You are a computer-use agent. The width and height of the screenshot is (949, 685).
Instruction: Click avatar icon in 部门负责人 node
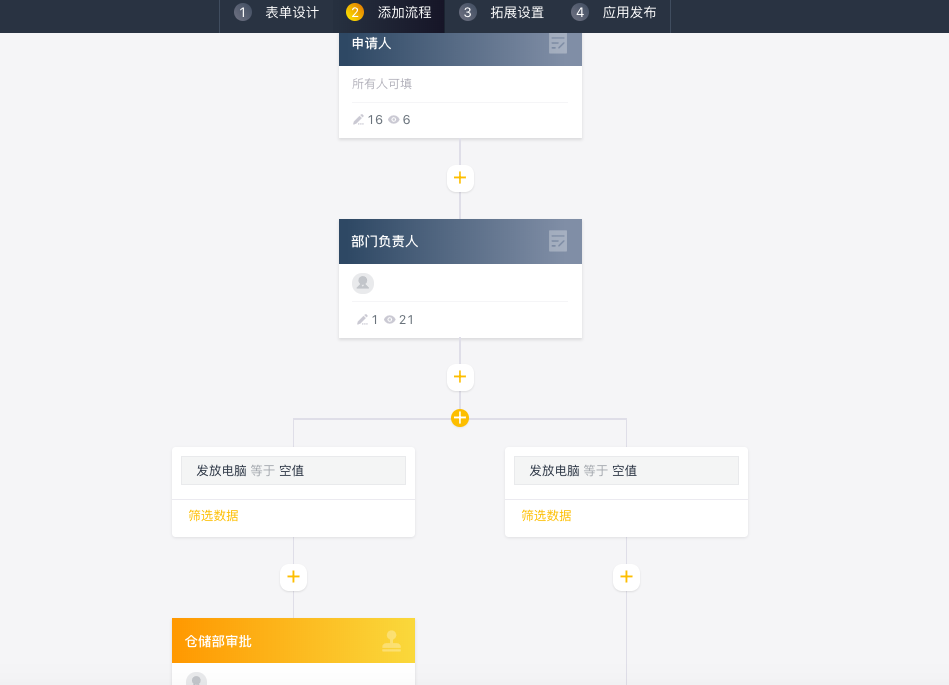tap(363, 283)
